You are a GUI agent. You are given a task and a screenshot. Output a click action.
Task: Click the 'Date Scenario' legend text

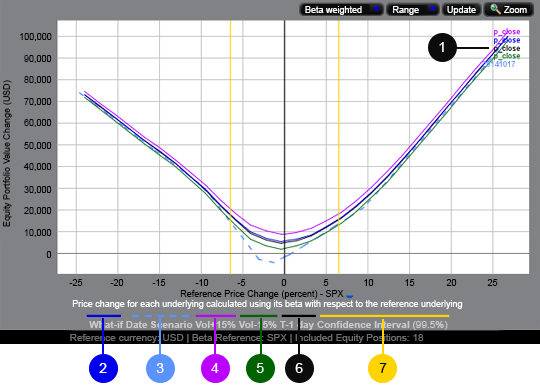click(x=159, y=325)
